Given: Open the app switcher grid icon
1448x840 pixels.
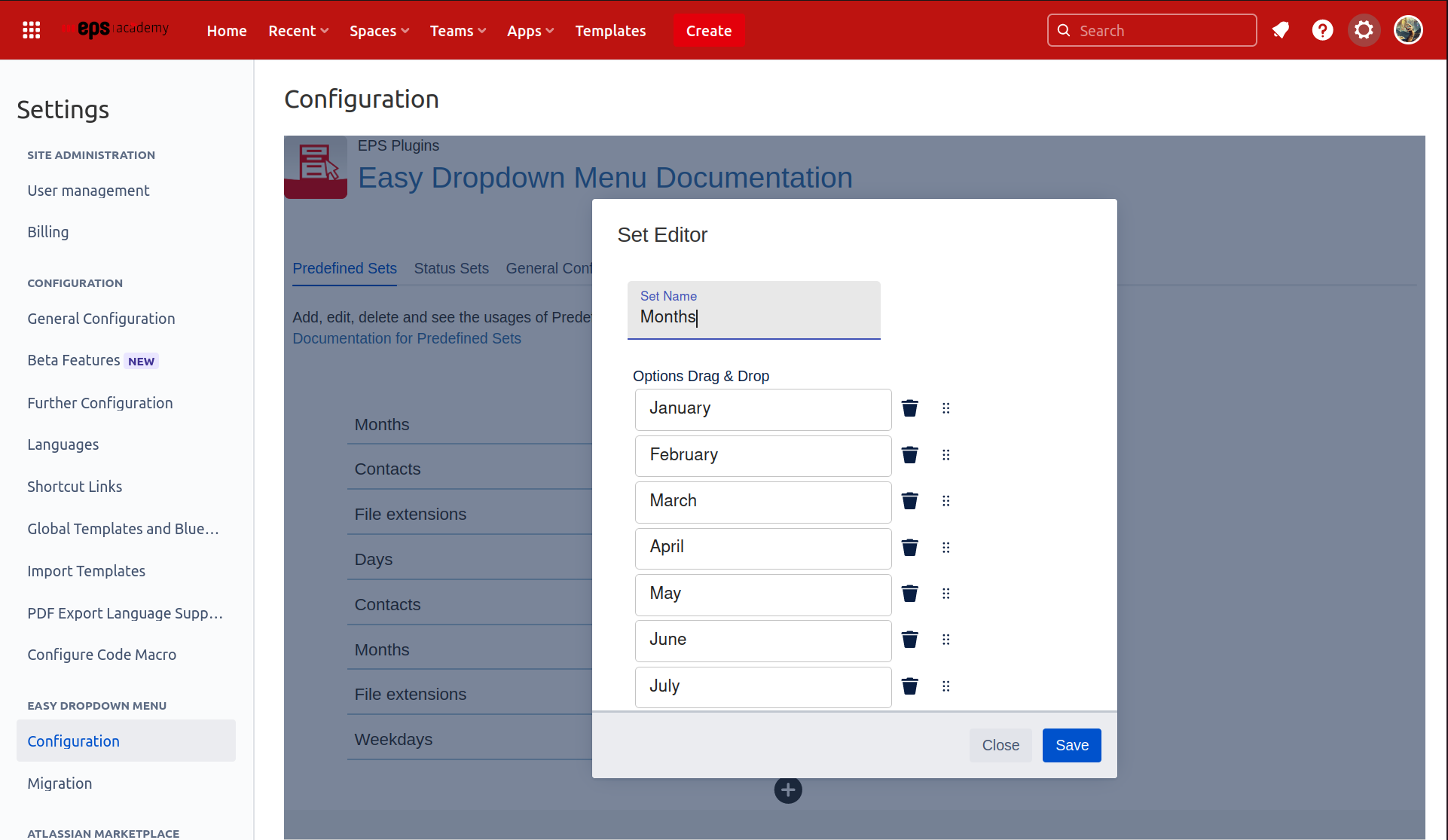Looking at the screenshot, I should point(31,30).
